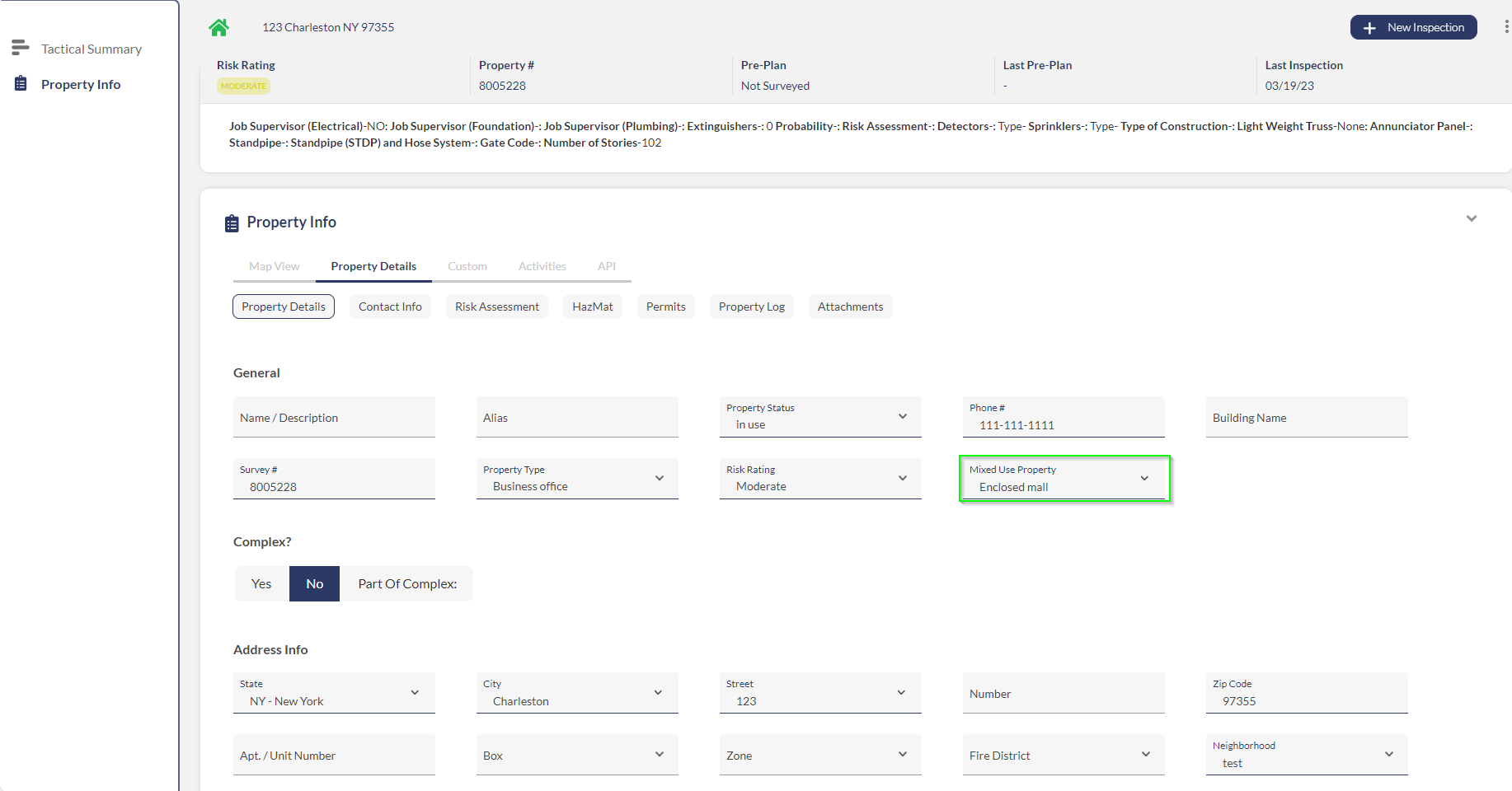This screenshot has width=1512, height=791.
Task: Click the MODERATE risk rating badge
Action: [x=243, y=86]
